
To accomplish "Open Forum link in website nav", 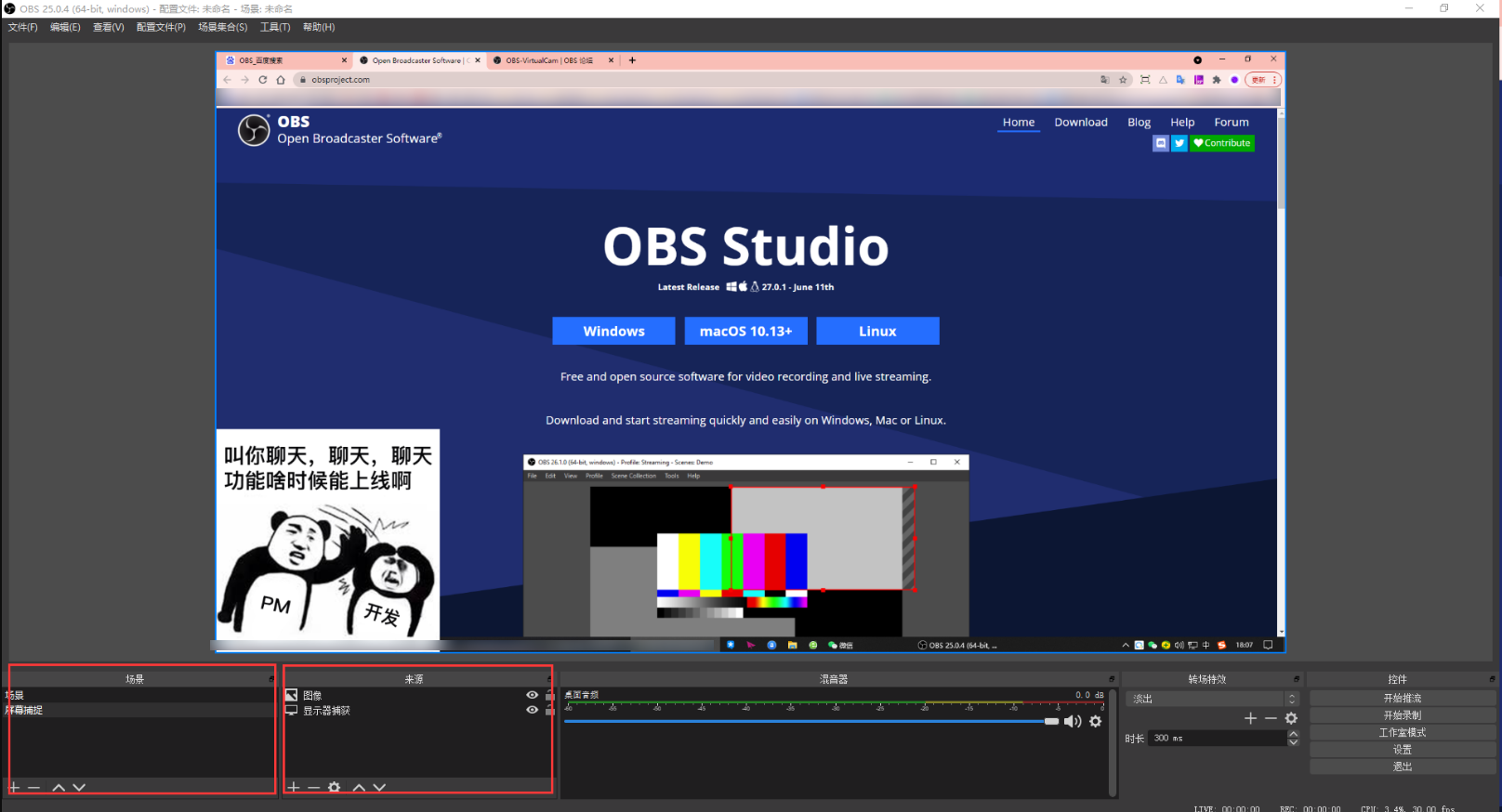I will 1232,123.
